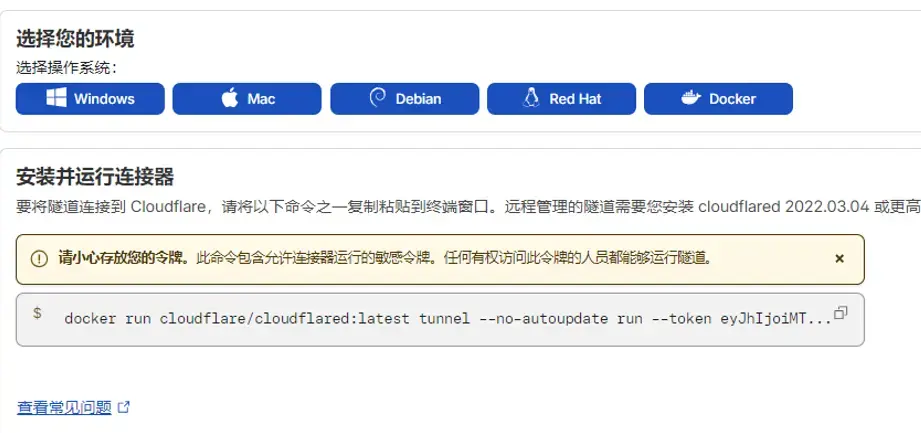Click the Red Hat penguin icon

531,98
